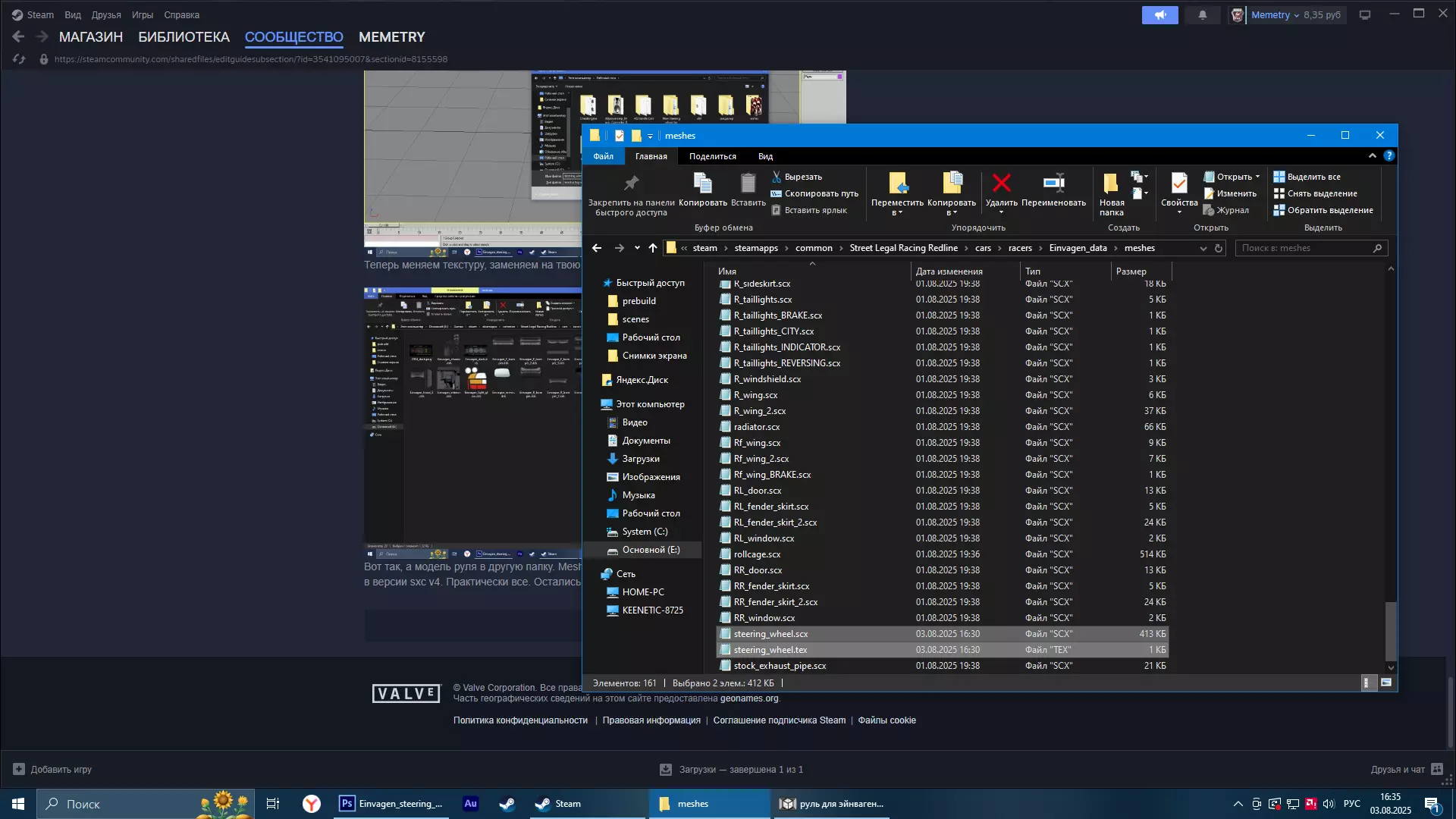Click the Steam announcements megaphone button
Viewport: 1456px width, 819px height.
click(1159, 15)
